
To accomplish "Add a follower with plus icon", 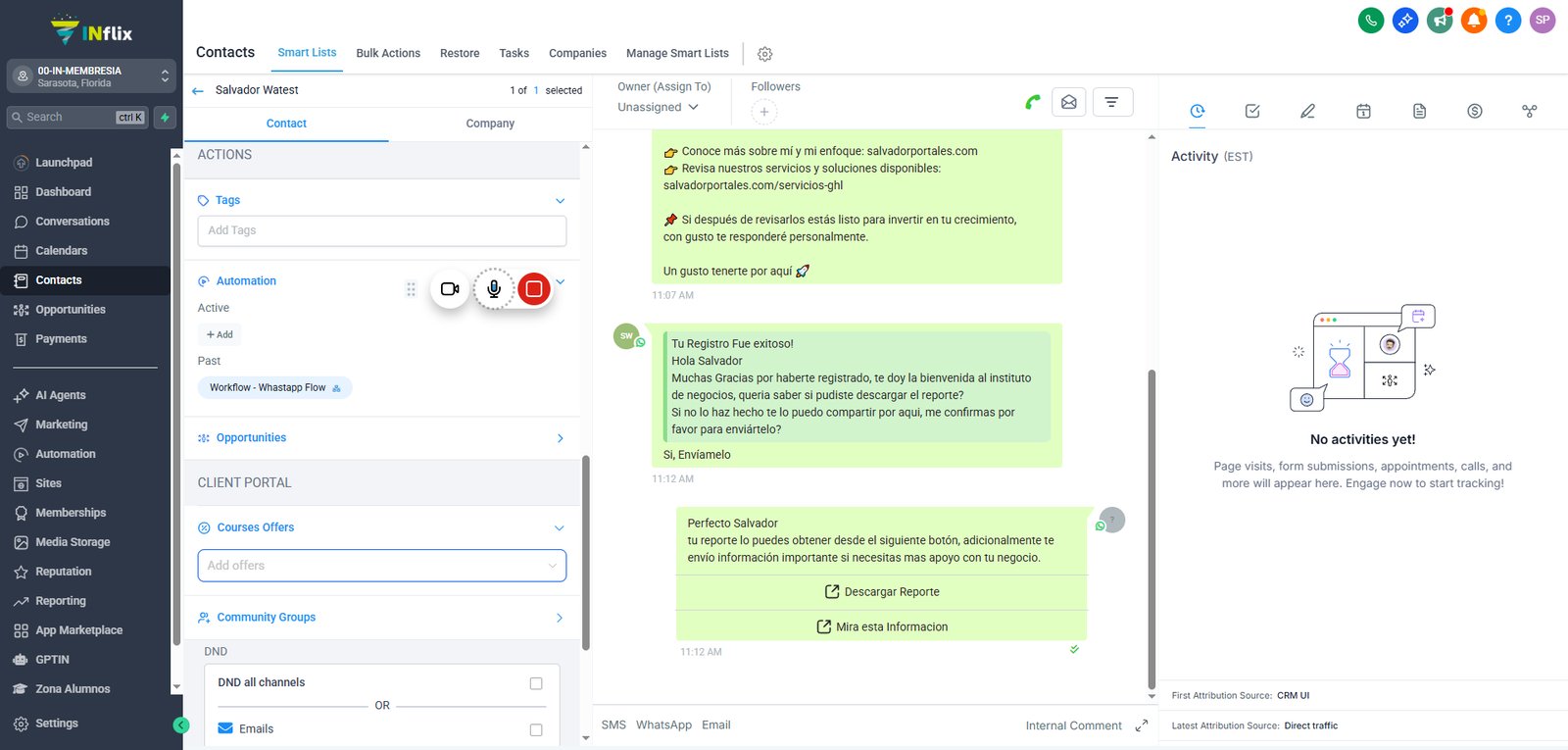I will [x=764, y=112].
